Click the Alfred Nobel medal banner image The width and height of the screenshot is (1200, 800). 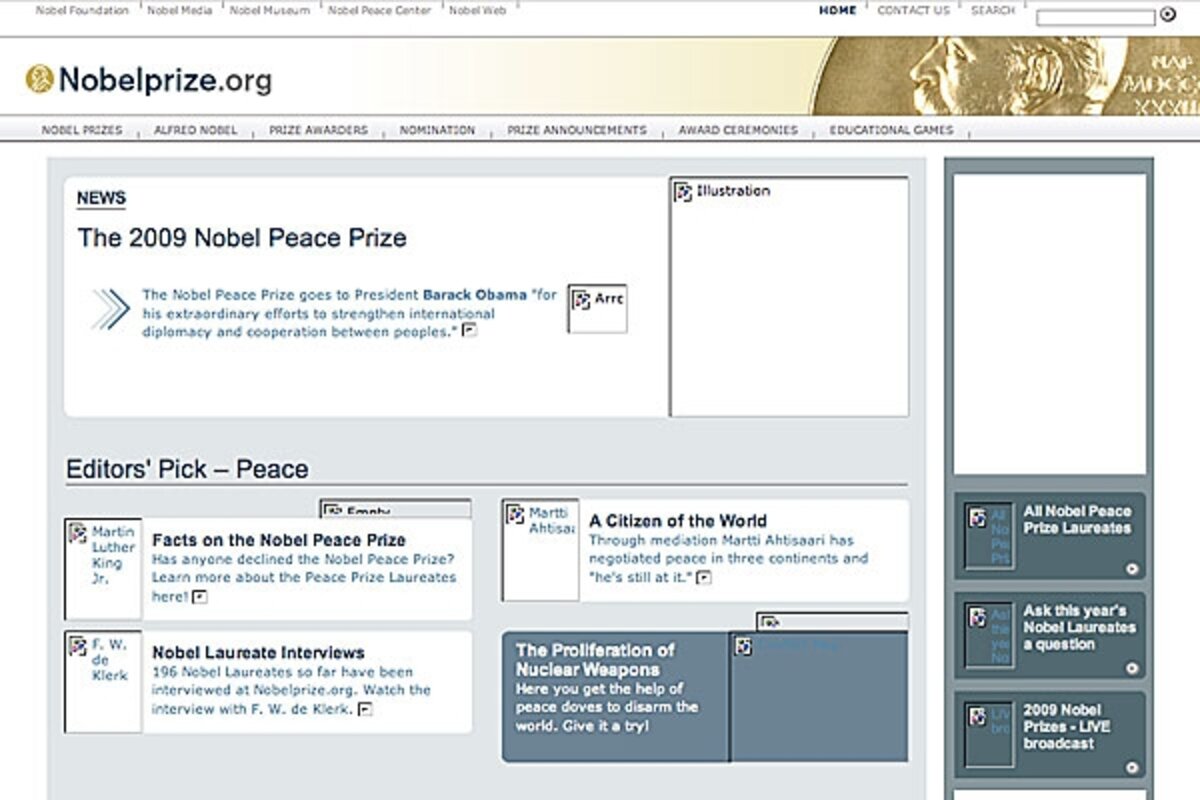click(x=1005, y=77)
